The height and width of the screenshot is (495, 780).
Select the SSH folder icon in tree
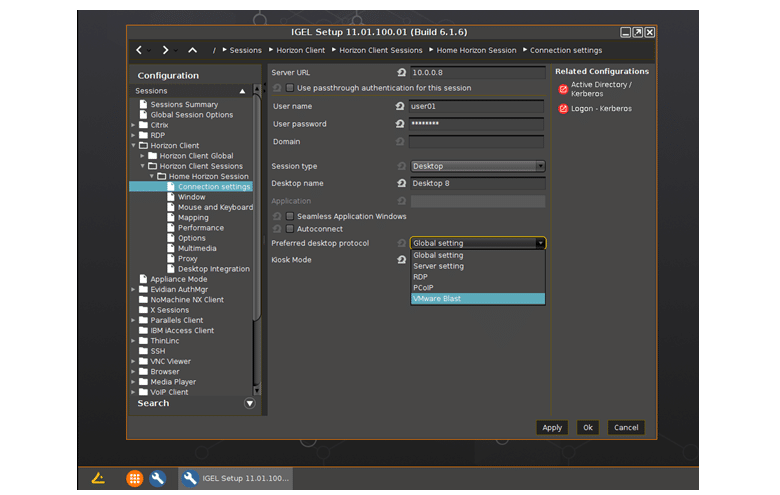pyautogui.click(x=143, y=351)
